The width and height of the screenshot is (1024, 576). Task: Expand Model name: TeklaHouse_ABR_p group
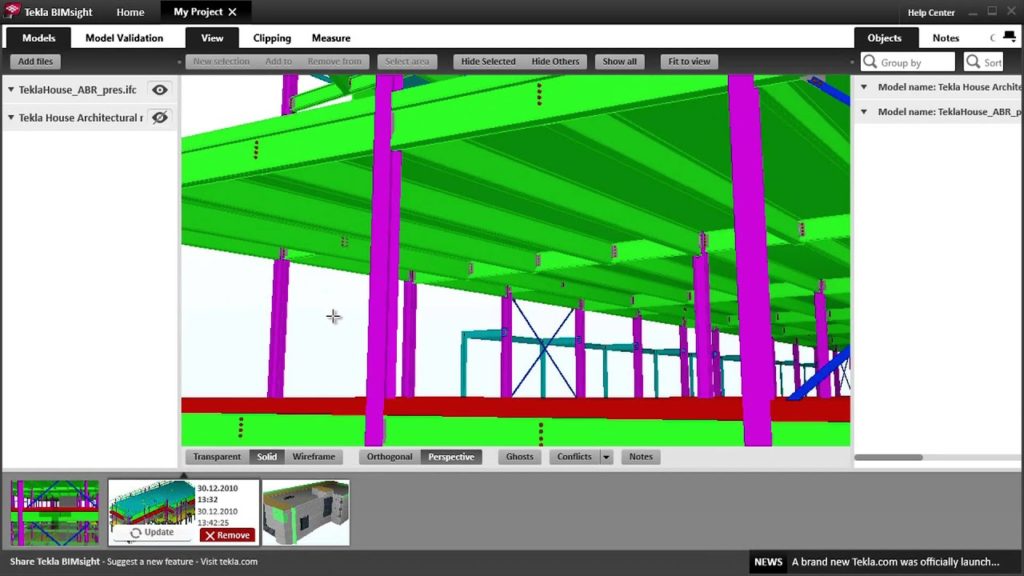864,112
